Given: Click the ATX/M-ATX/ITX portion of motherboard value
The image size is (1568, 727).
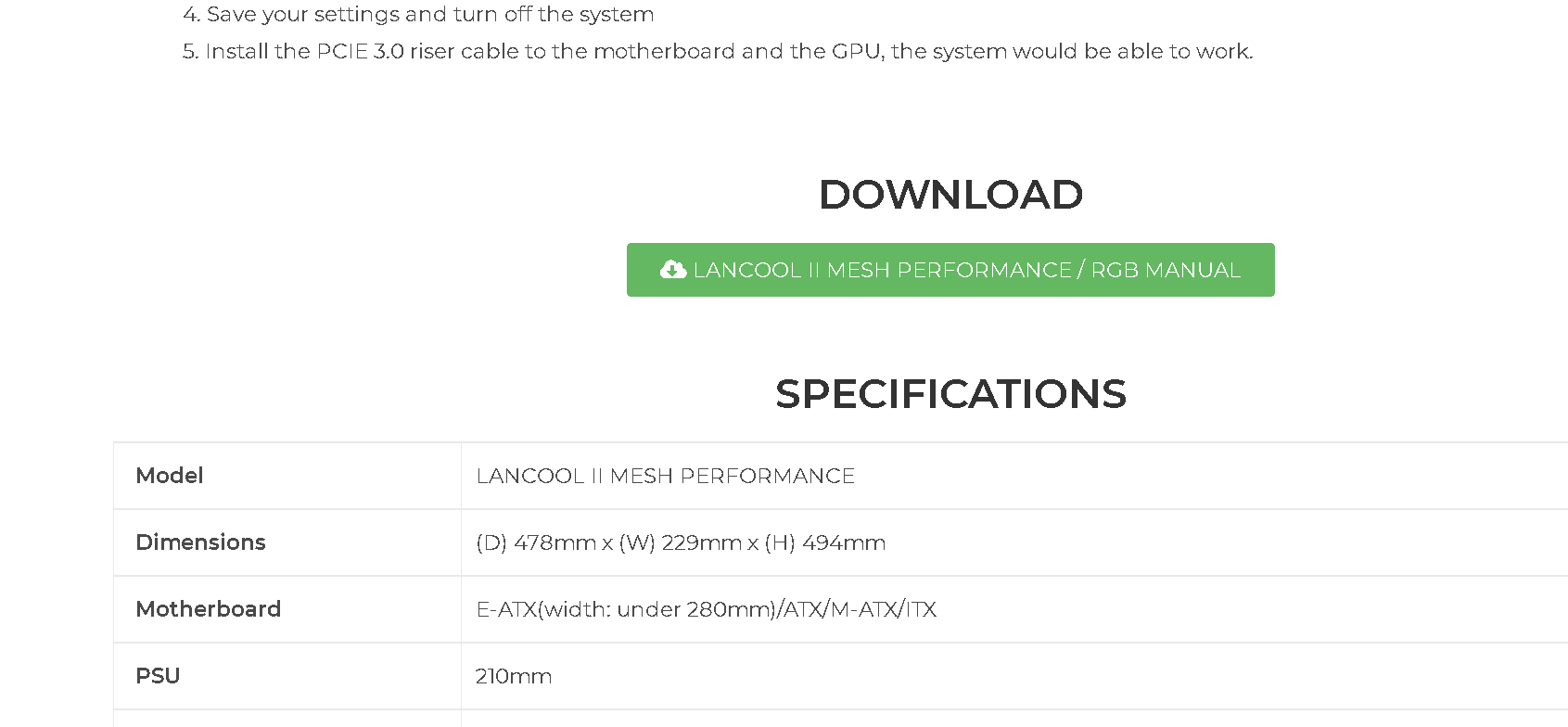Looking at the screenshot, I should 860,609.
